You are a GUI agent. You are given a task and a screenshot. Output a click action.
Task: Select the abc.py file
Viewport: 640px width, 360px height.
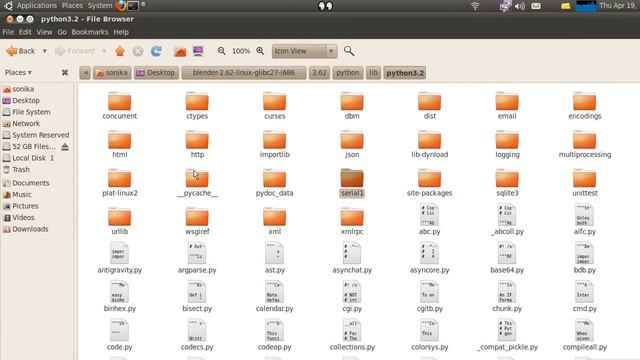(429, 220)
